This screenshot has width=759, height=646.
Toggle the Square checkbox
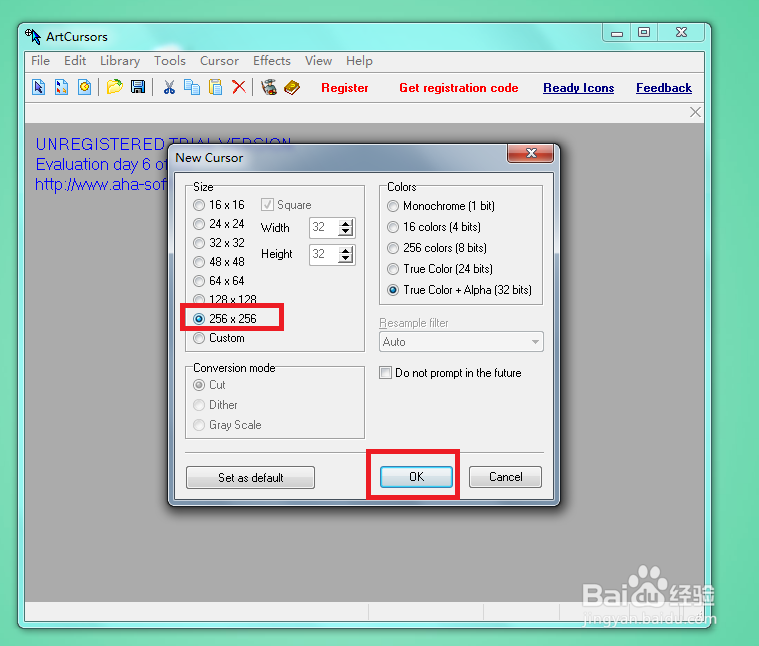286,205
